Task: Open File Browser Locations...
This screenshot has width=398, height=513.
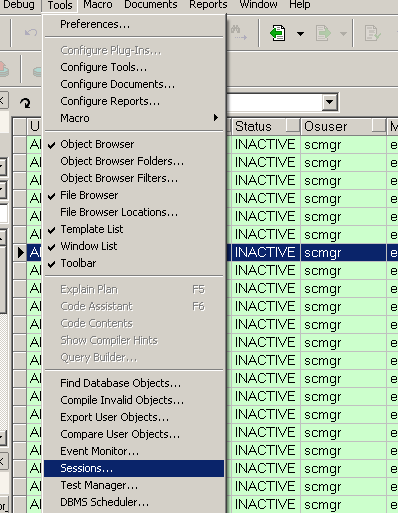Action: click(x=134, y=212)
